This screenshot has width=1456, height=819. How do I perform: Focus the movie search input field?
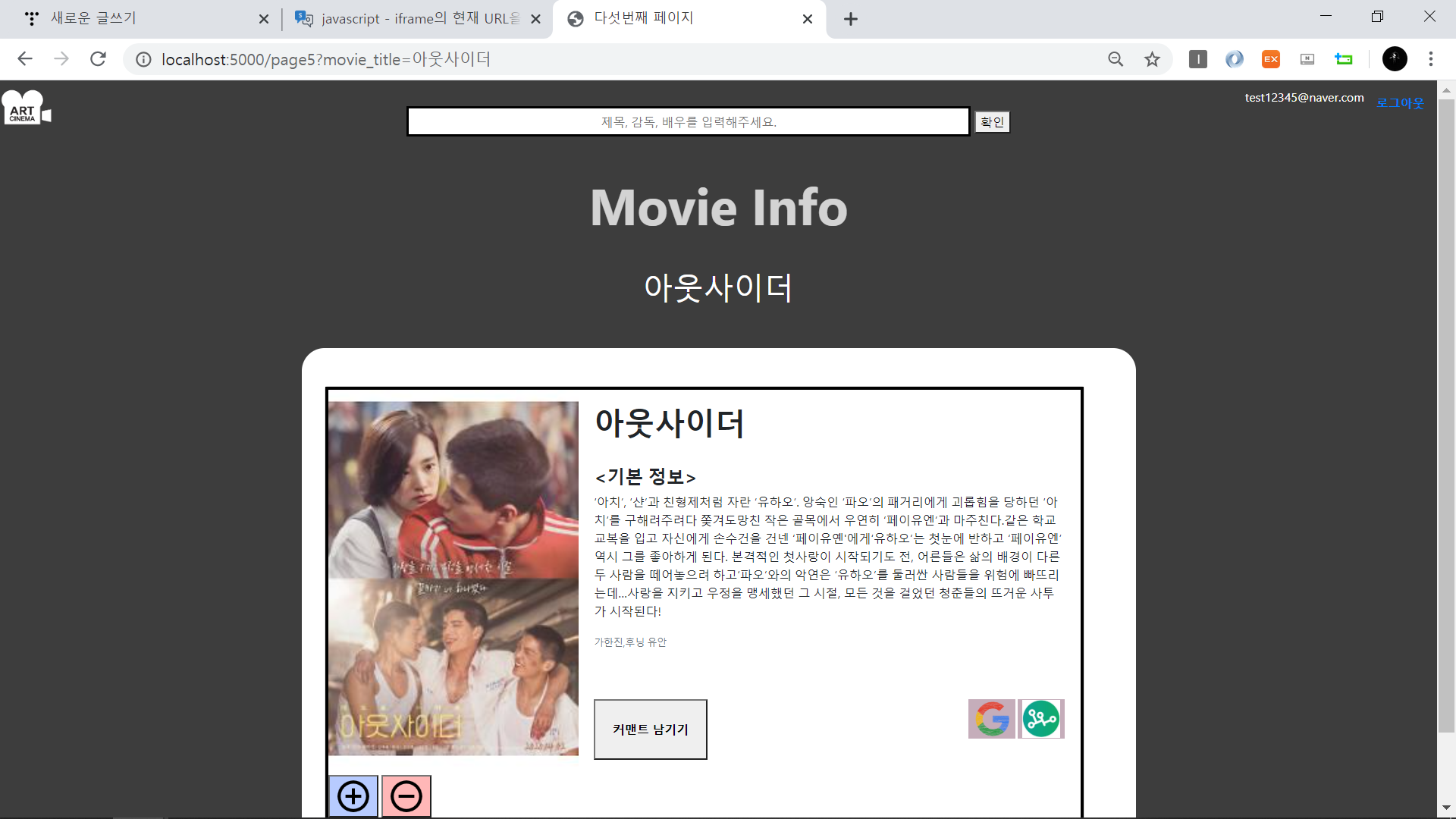tap(688, 121)
